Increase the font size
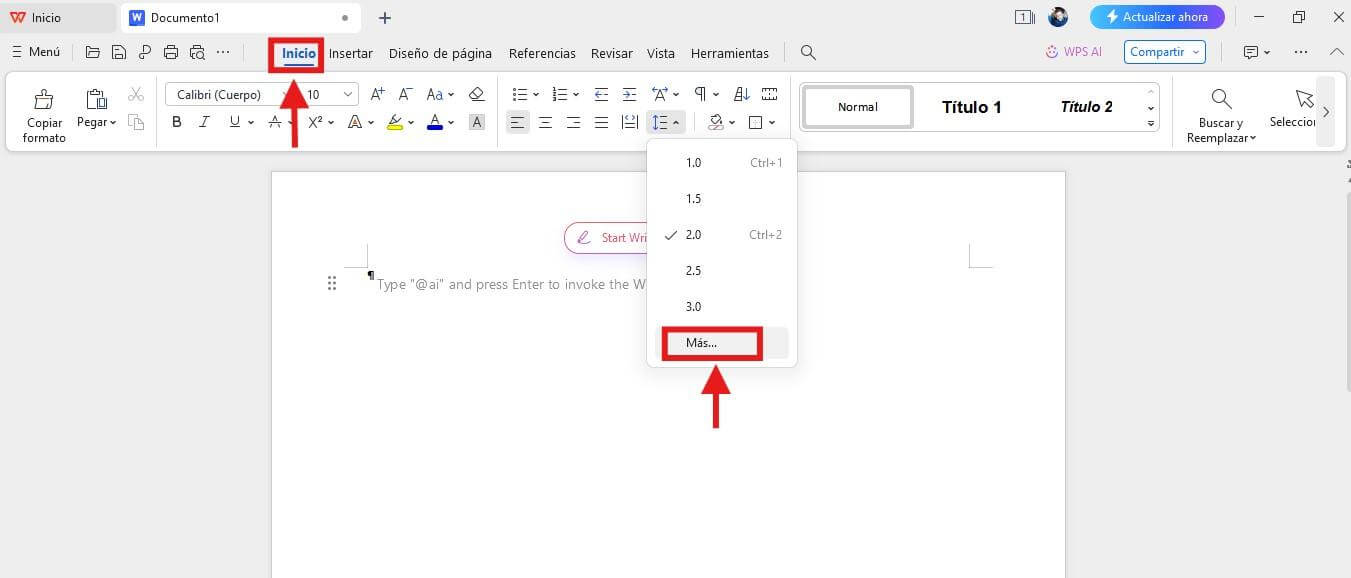The width and height of the screenshot is (1351, 578). point(376,94)
